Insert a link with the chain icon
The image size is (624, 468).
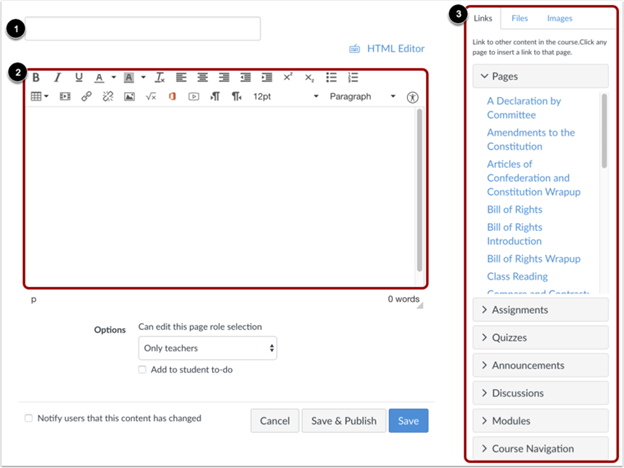point(86,96)
